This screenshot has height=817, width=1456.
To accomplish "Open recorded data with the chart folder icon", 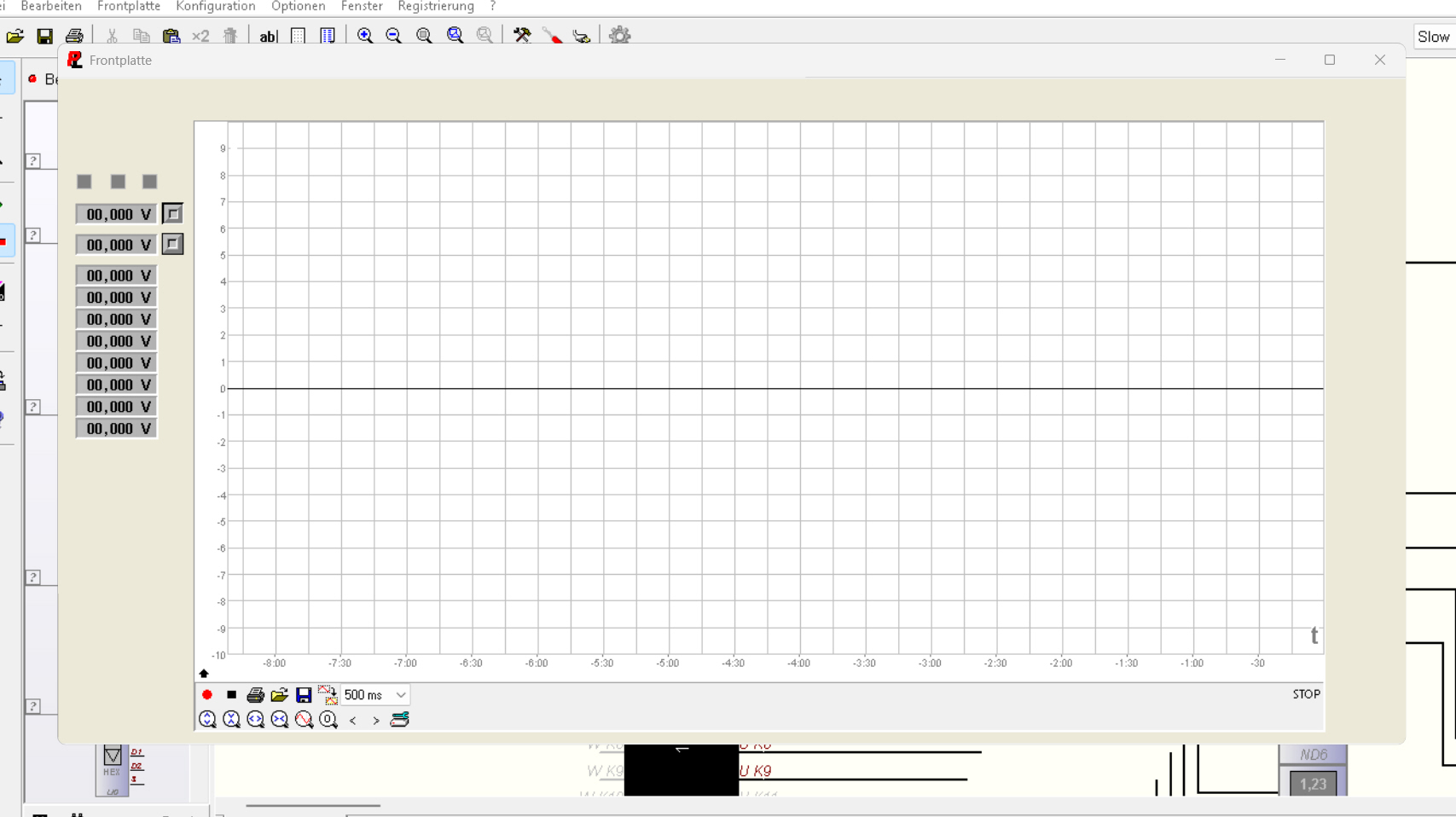I will pyautogui.click(x=279, y=695).
